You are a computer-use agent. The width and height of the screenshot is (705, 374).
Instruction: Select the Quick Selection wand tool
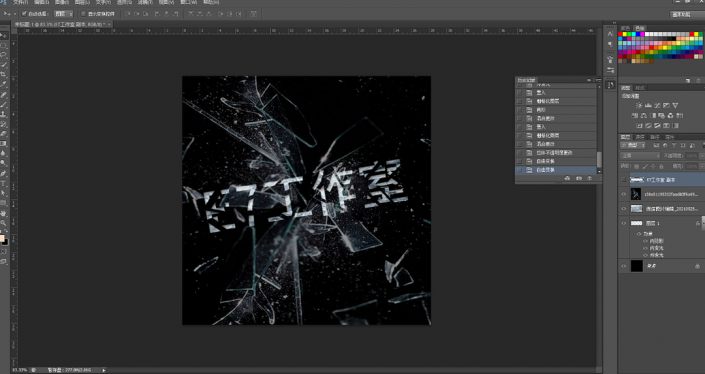tap(4, 65)
